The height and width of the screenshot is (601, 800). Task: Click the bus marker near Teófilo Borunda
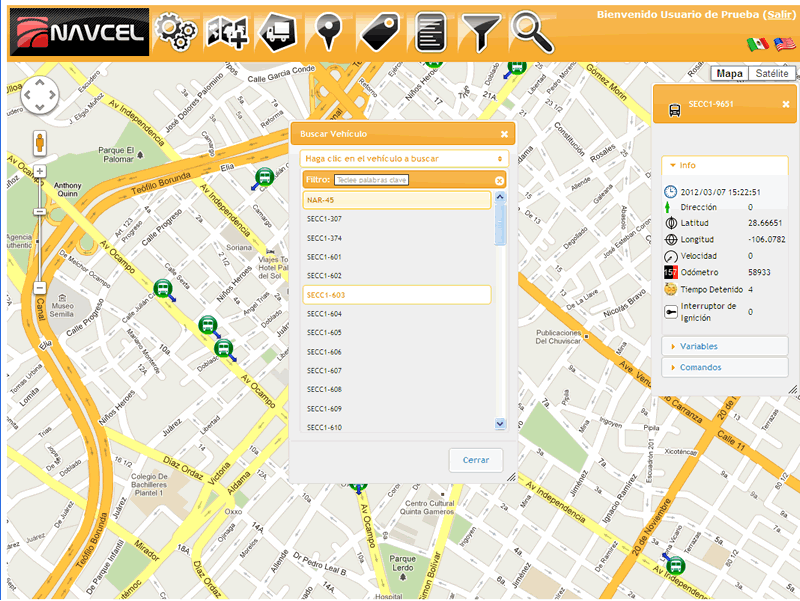click(x=264, y=177)
